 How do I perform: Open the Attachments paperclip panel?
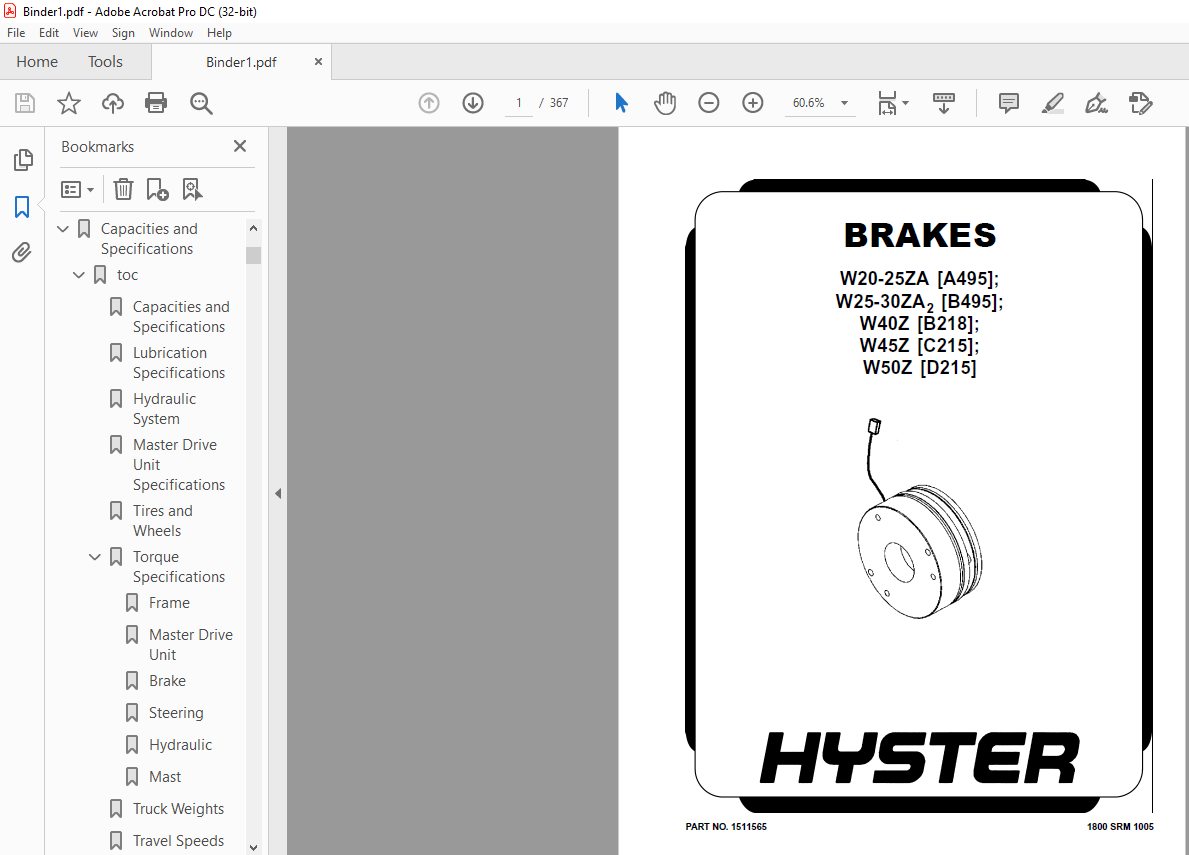[x=22, y=252]
